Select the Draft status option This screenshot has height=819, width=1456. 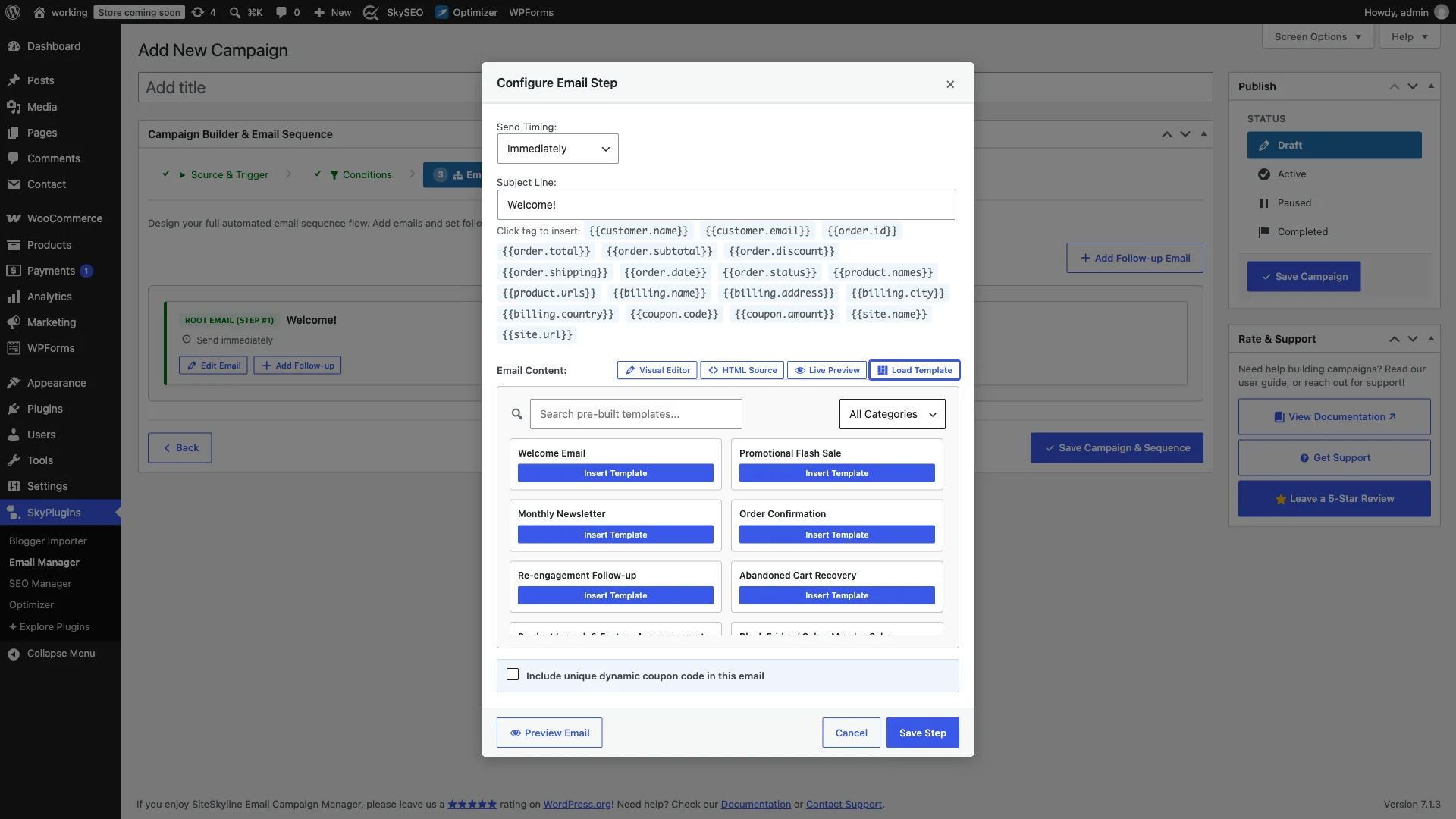pos(1334,145)
